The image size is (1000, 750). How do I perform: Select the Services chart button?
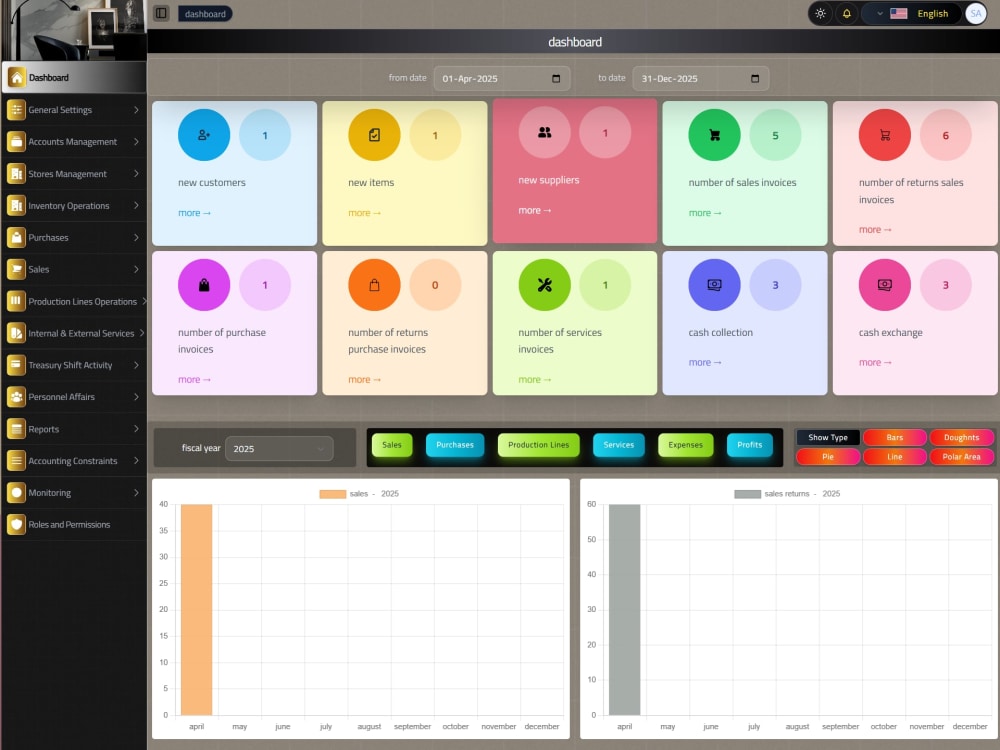[619, 445]
